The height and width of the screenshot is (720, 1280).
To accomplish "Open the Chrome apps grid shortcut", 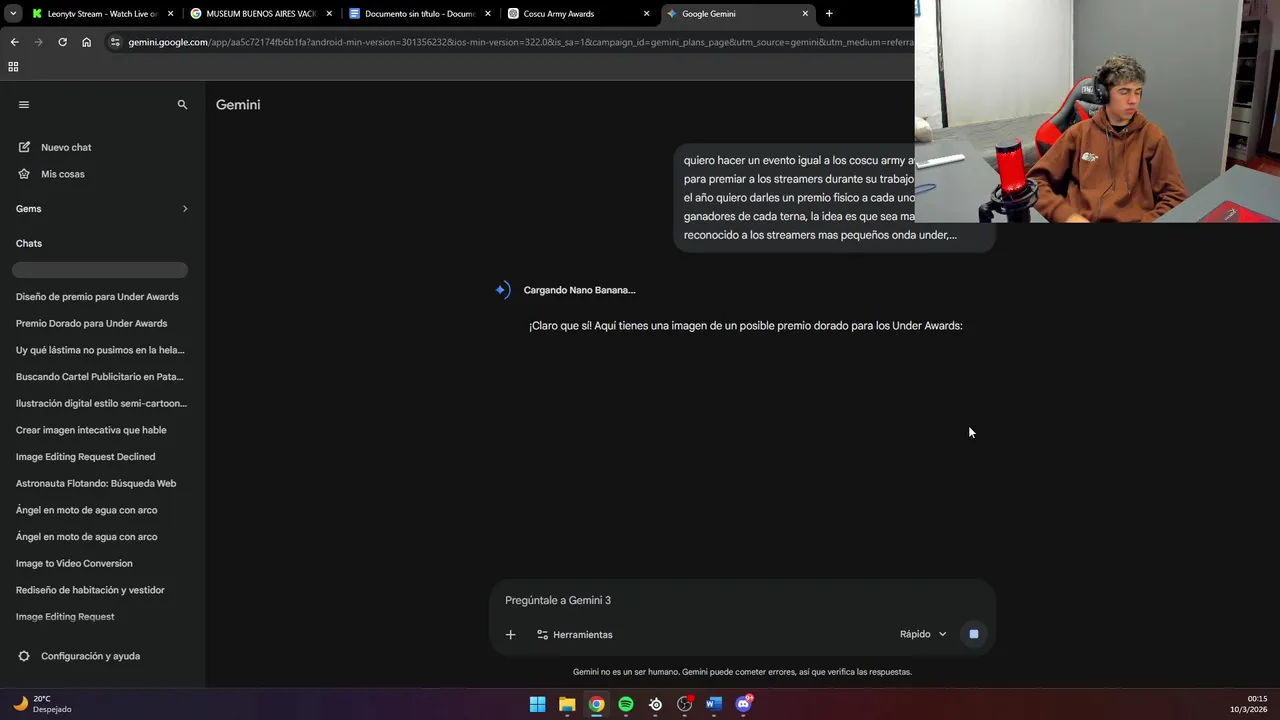I will click(x=13, y=67).
